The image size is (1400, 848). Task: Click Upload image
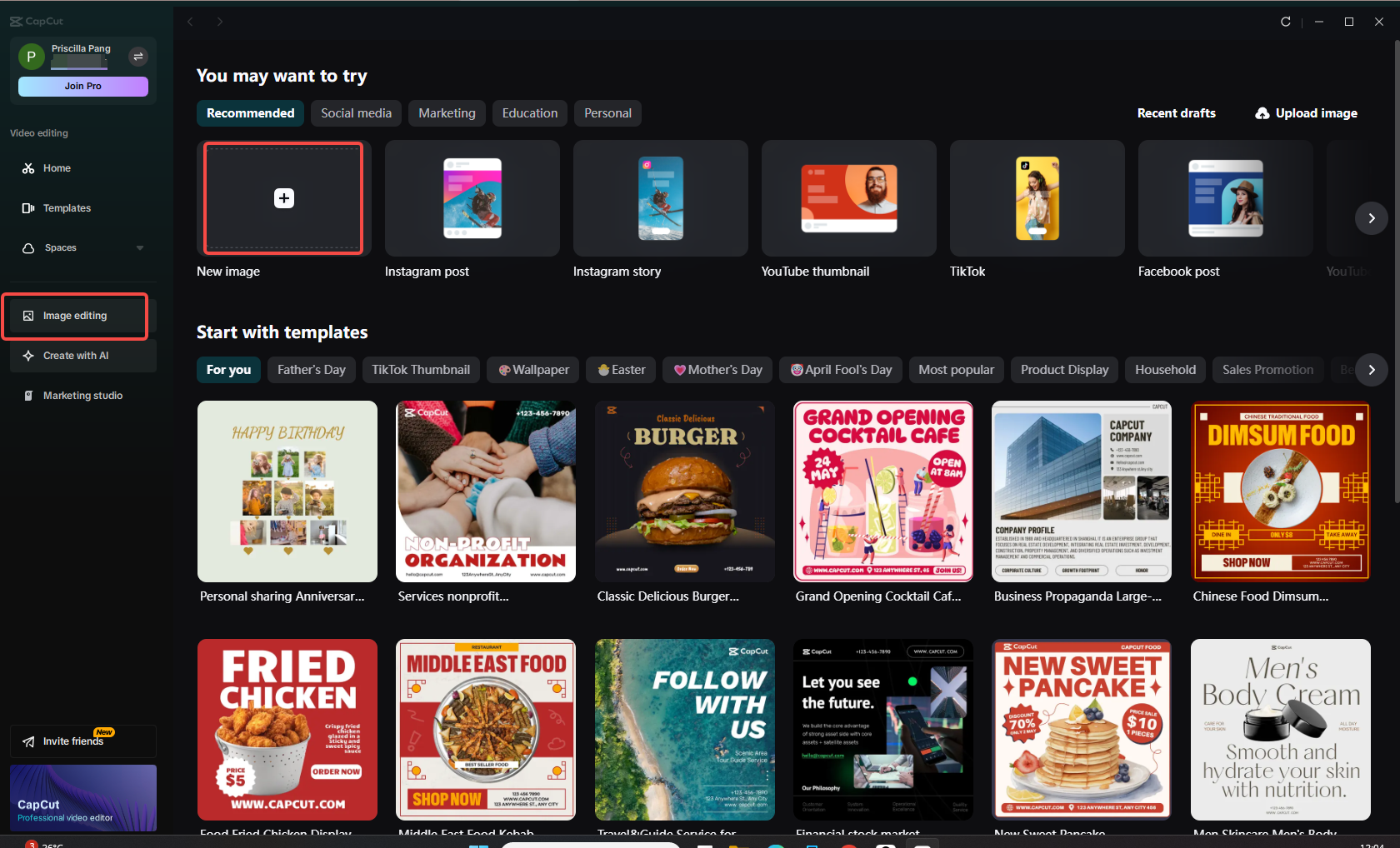(x=1307, y=113)
